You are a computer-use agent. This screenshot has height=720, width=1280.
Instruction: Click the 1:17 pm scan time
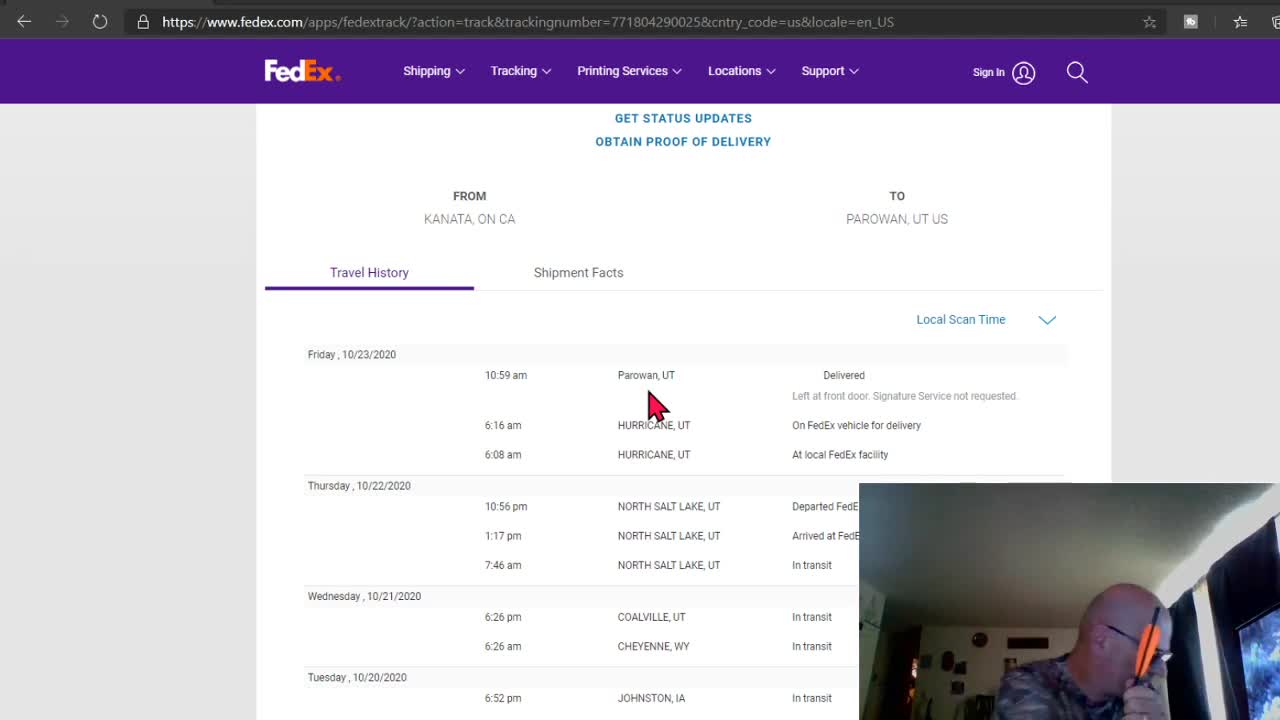[x=503, y=536]
